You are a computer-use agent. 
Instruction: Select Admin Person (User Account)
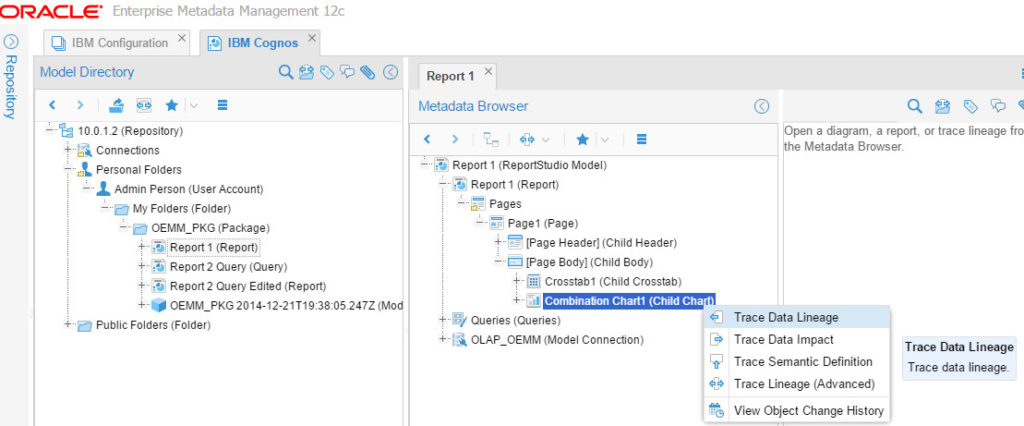(x=189, y=189)
